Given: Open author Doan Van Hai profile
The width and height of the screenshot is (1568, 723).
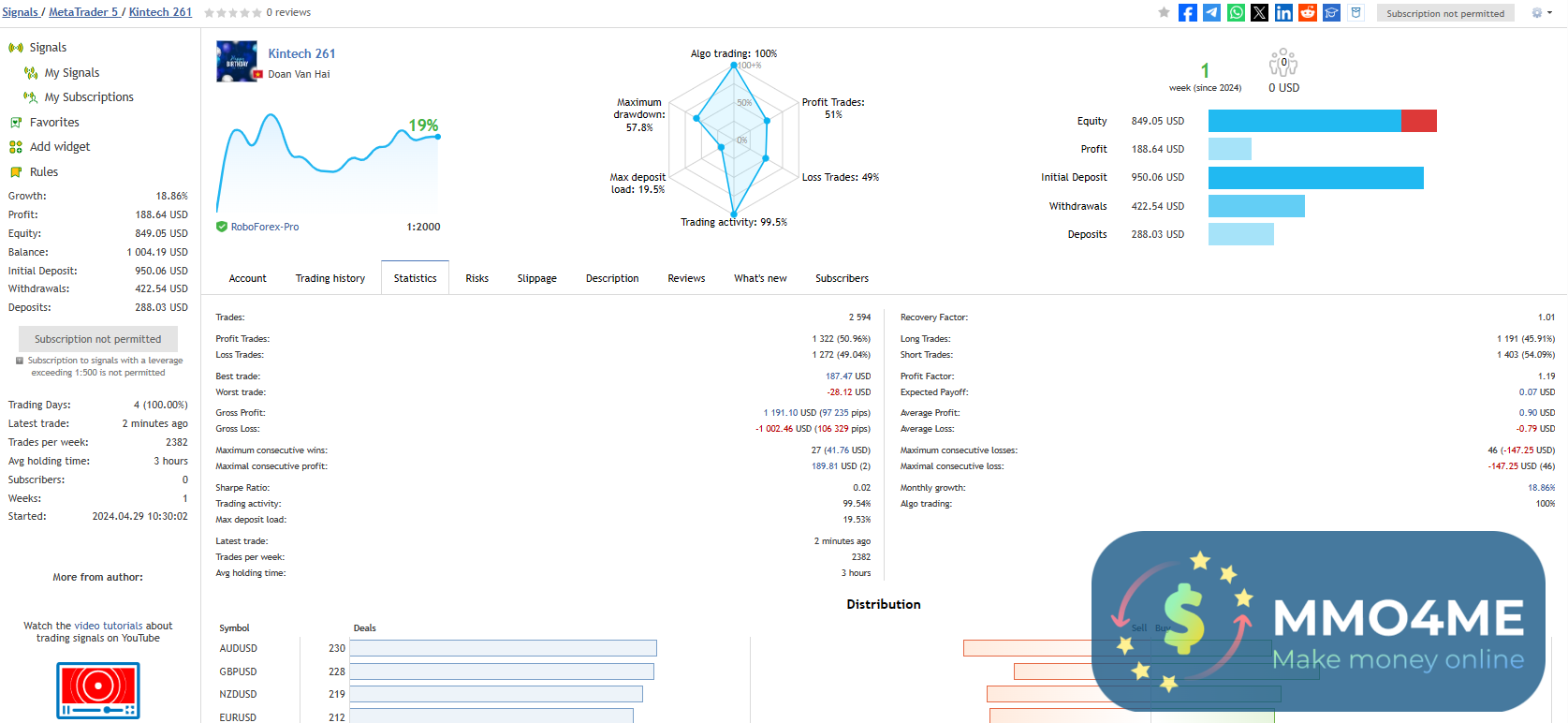Looking at the screenshot, I should click(x=299, y=74).
